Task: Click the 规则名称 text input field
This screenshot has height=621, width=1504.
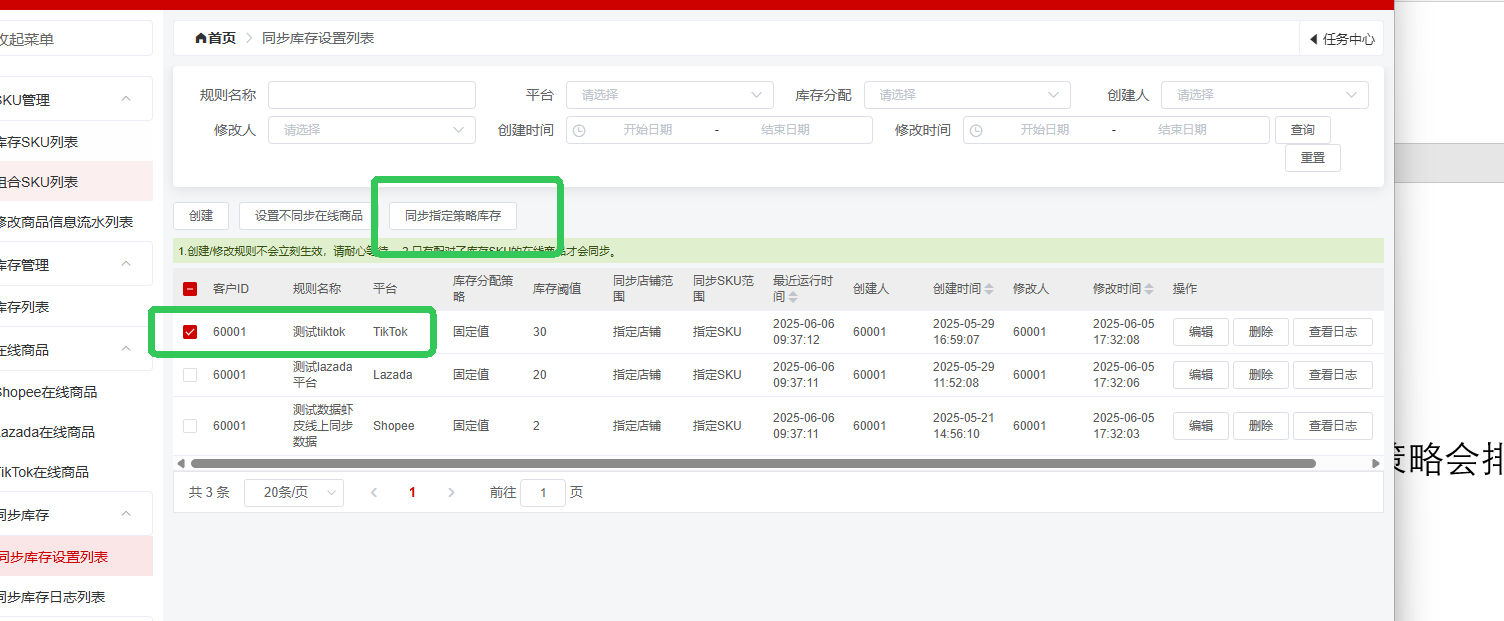Action: click(x=371, y=95)
